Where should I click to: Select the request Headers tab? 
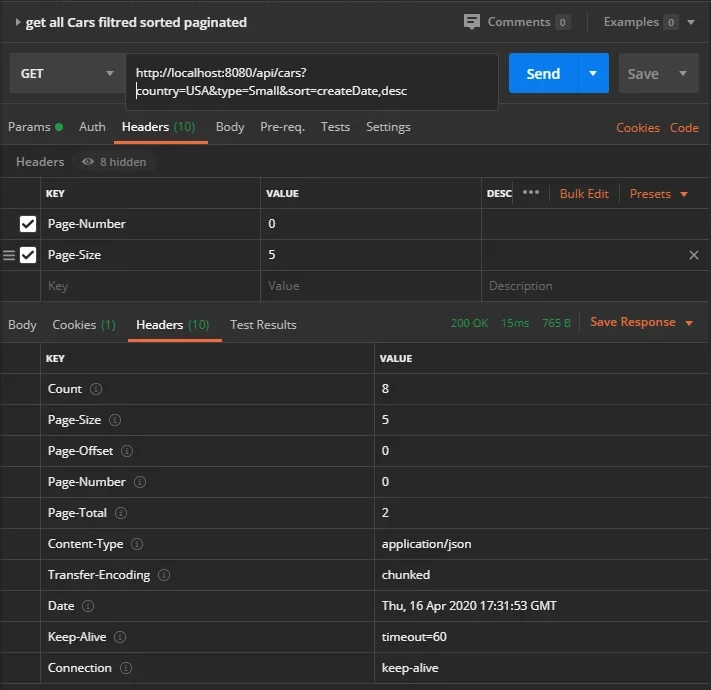[x=158, y=127]
